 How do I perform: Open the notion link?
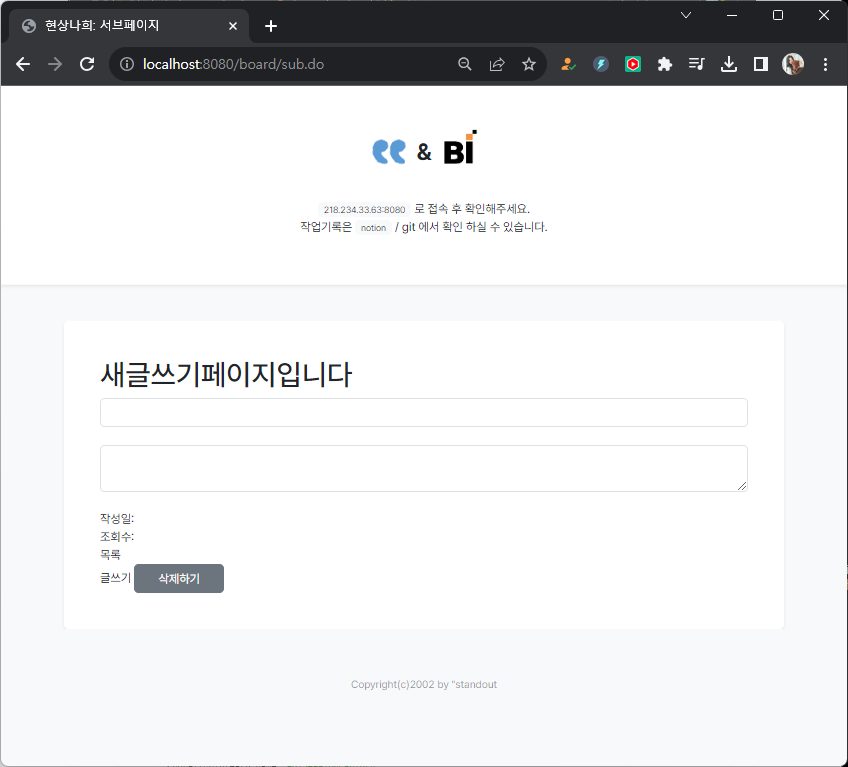373,228
